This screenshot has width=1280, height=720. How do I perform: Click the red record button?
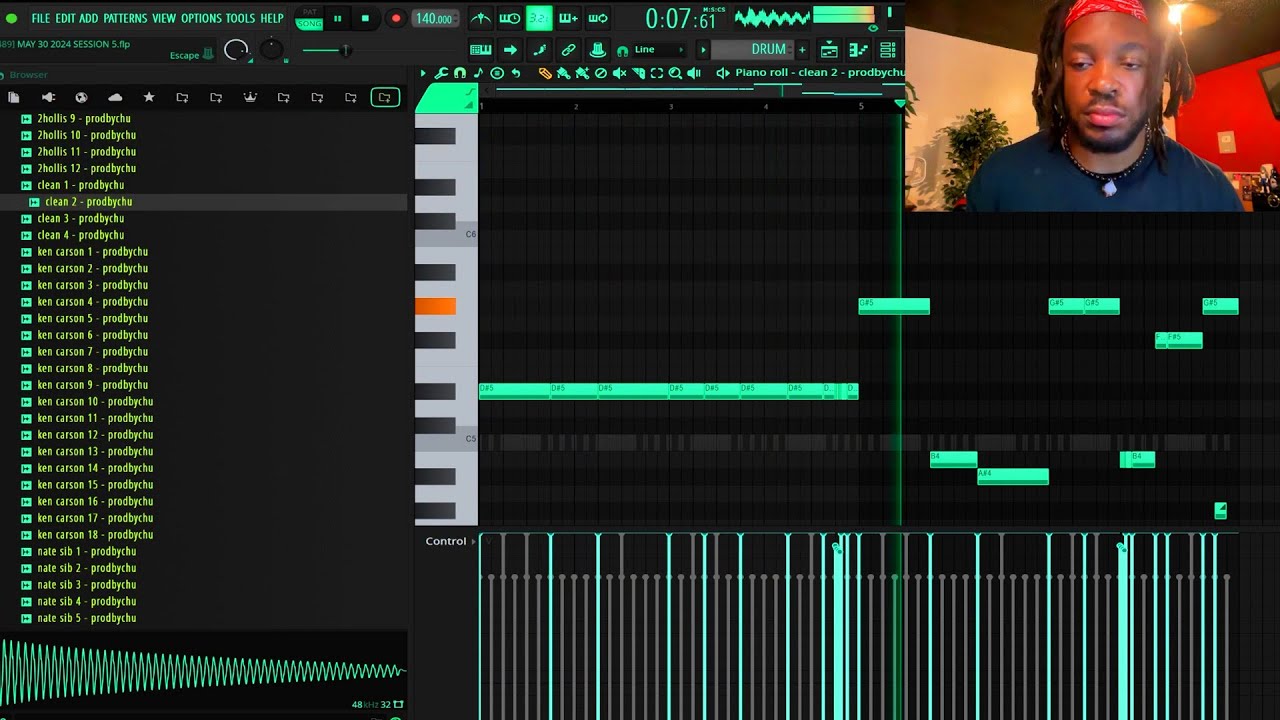pyautogui.click(x=395, y=18)
